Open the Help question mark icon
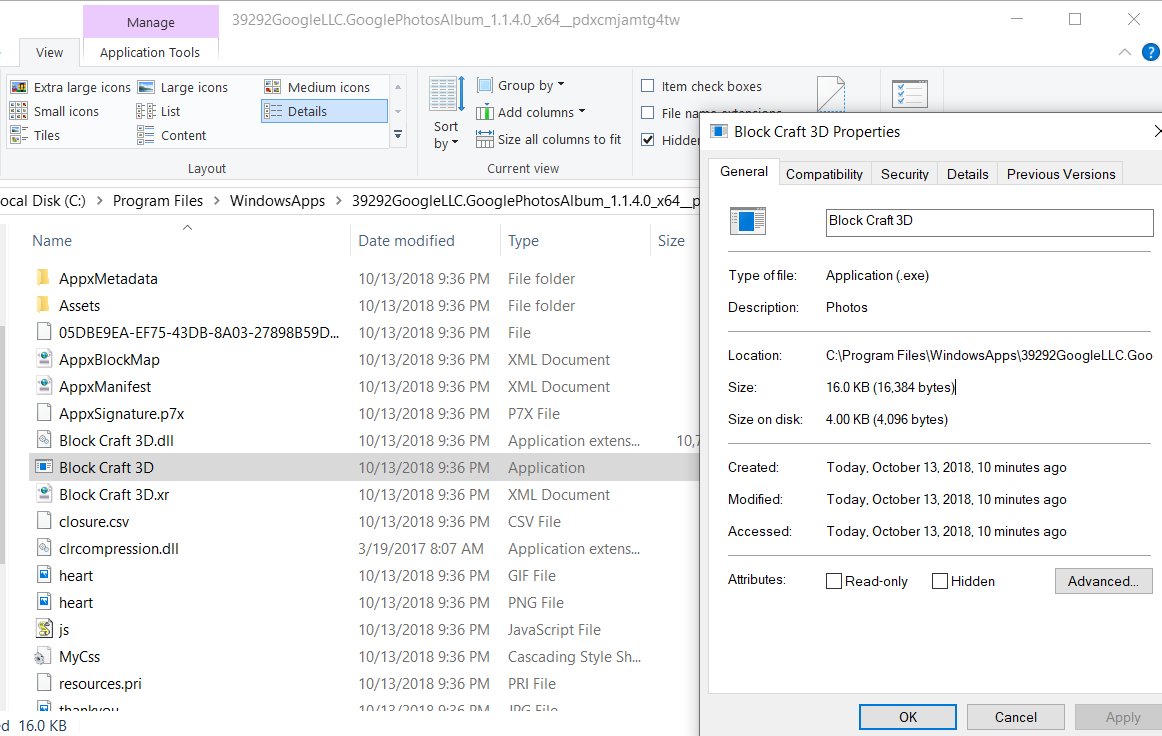1162x736 pixels. [x=1151, y=52]
